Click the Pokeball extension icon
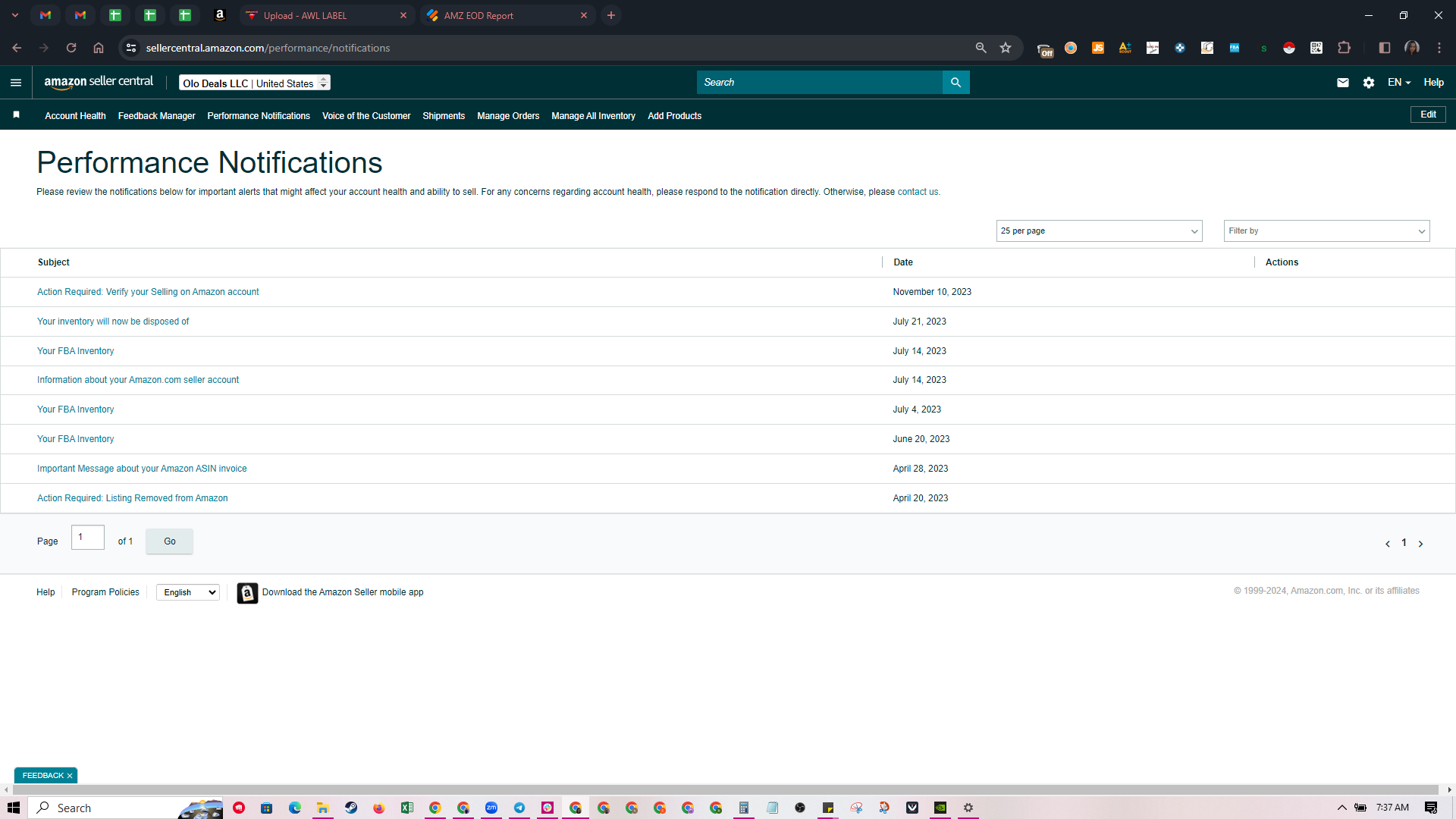 pyautogui.click(x=1289, y=48)
